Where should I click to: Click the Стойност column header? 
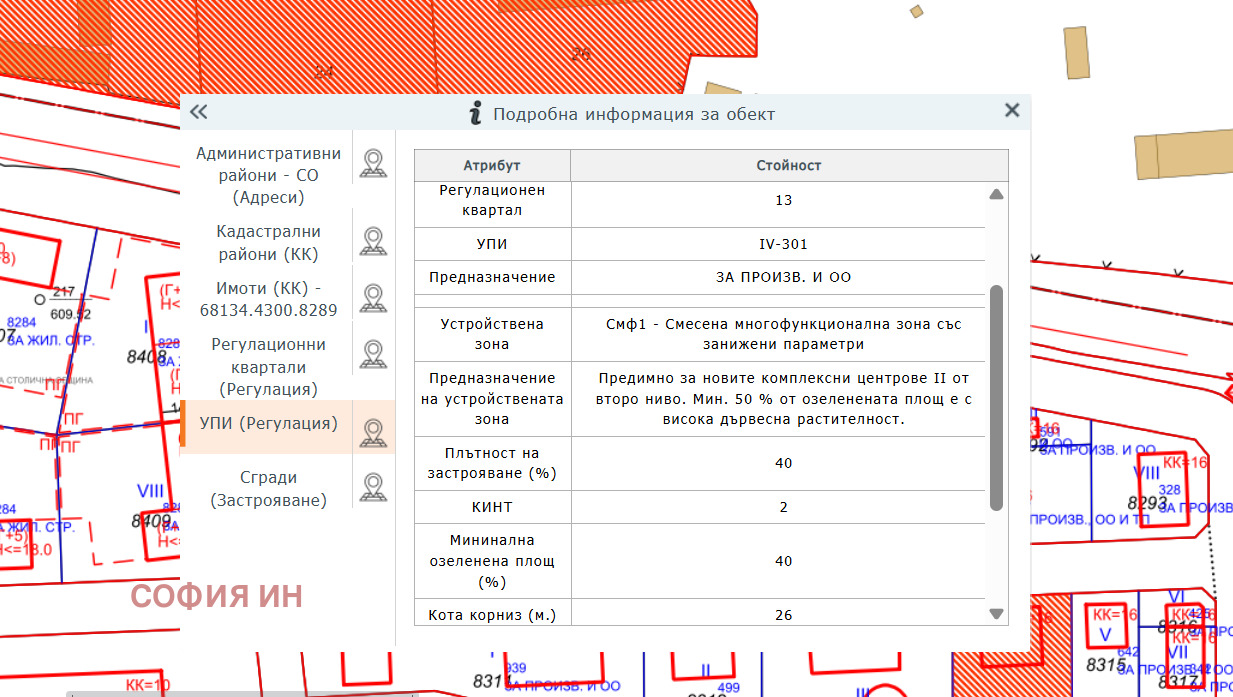click(x=789, y=165)
